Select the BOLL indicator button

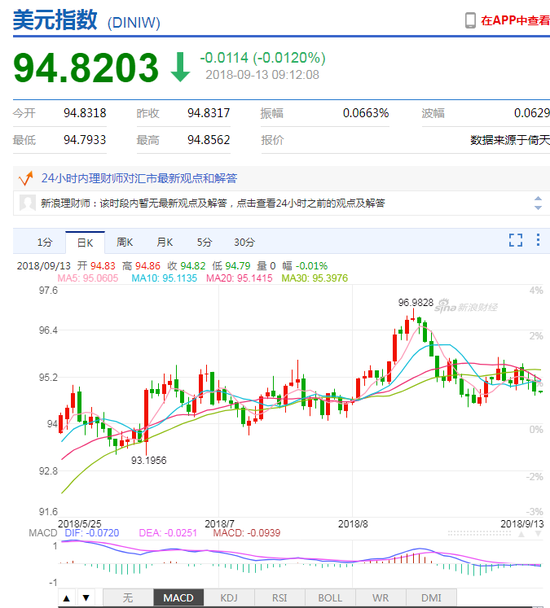pos(330,598)
